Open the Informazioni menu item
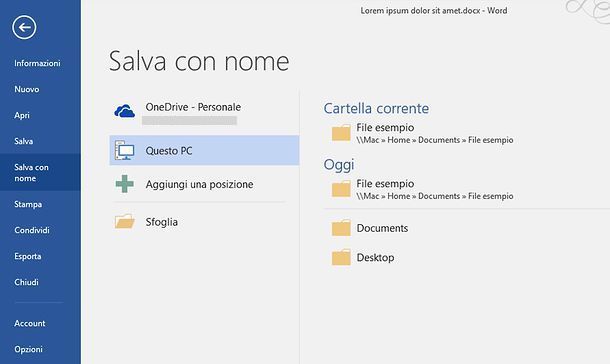Viewport: 610px width, 364px height. coord(37,63)
